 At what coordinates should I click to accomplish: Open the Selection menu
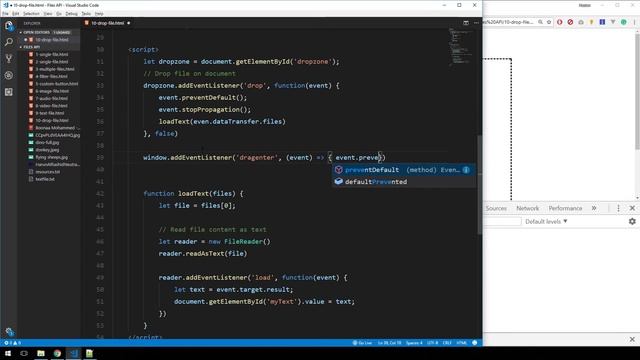[x=31, y=13]
